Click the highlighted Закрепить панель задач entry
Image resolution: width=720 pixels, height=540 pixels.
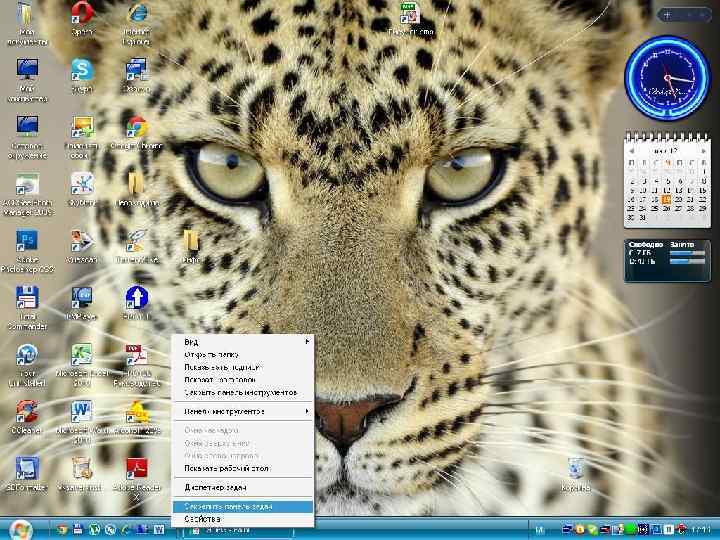tap(243, 506)
